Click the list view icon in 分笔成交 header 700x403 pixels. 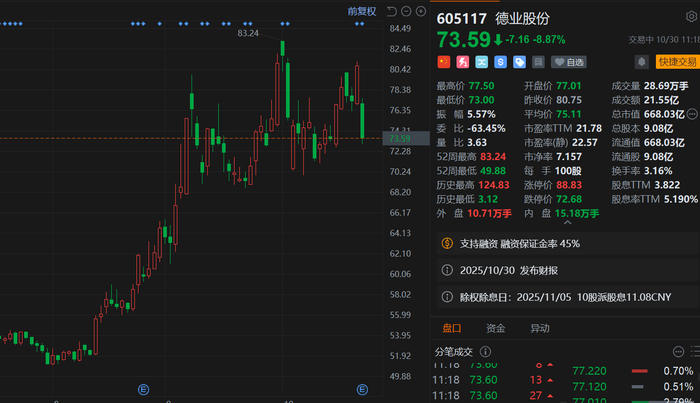pyautogui.click(x=695, y=352)
